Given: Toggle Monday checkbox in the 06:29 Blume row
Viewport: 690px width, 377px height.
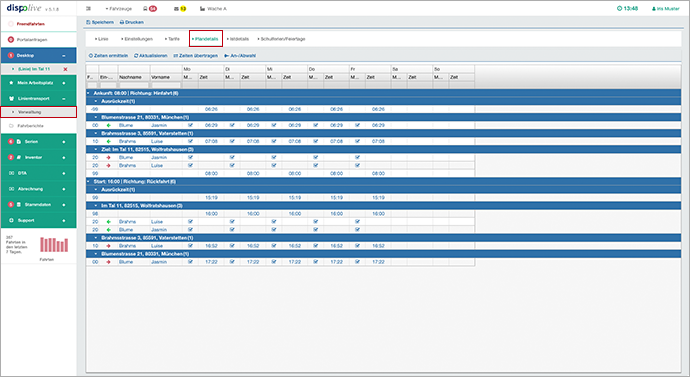Looking at the screenshot, I should pyautogui.click(x=190, y=125).
